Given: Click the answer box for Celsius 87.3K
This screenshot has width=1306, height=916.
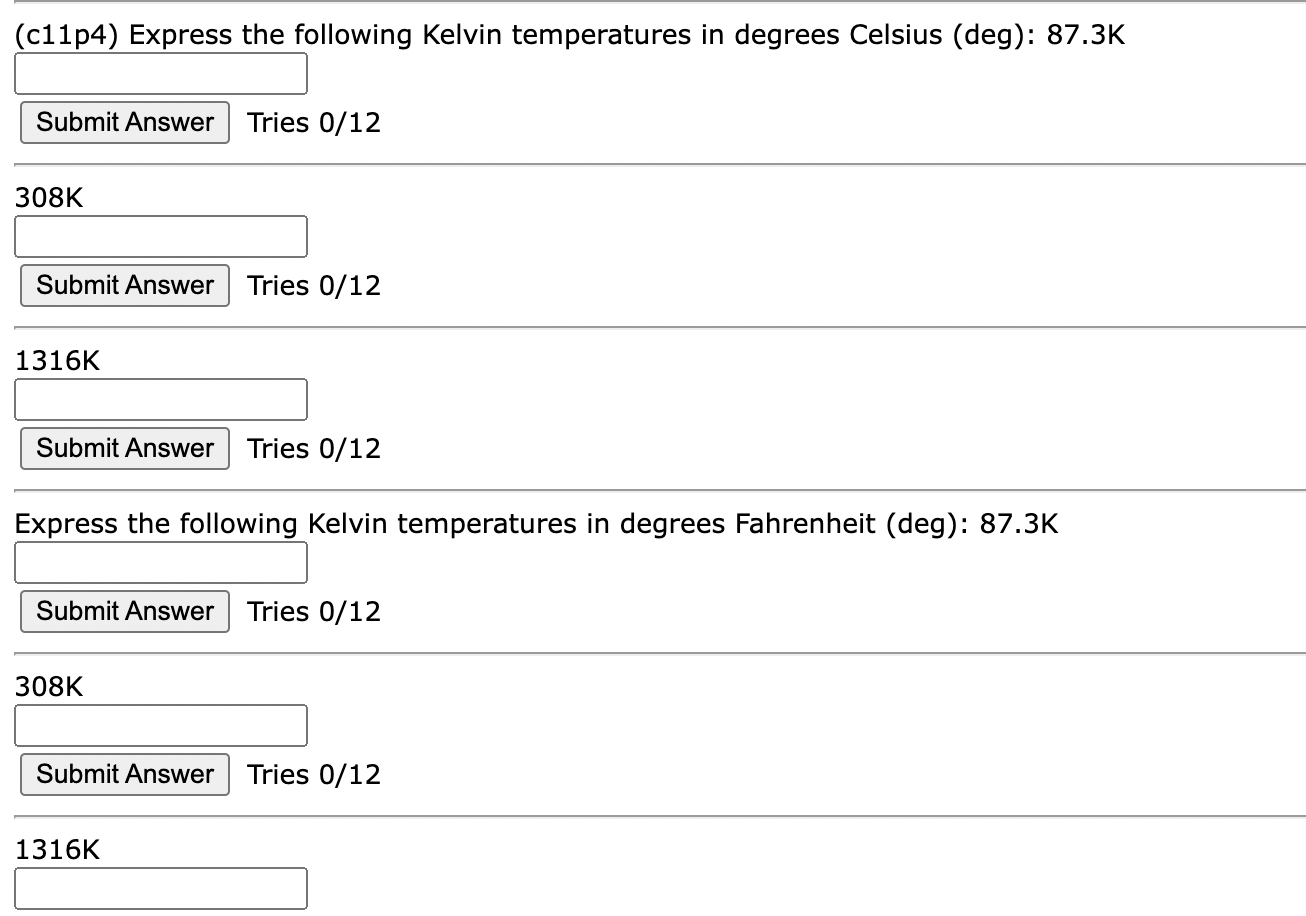Looking at the screenshot, I should click(x=160, y=74).
